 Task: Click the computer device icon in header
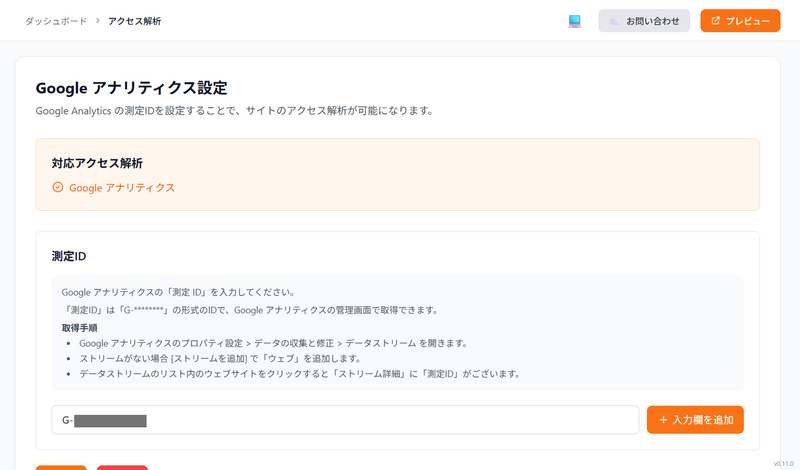(574, 21)
